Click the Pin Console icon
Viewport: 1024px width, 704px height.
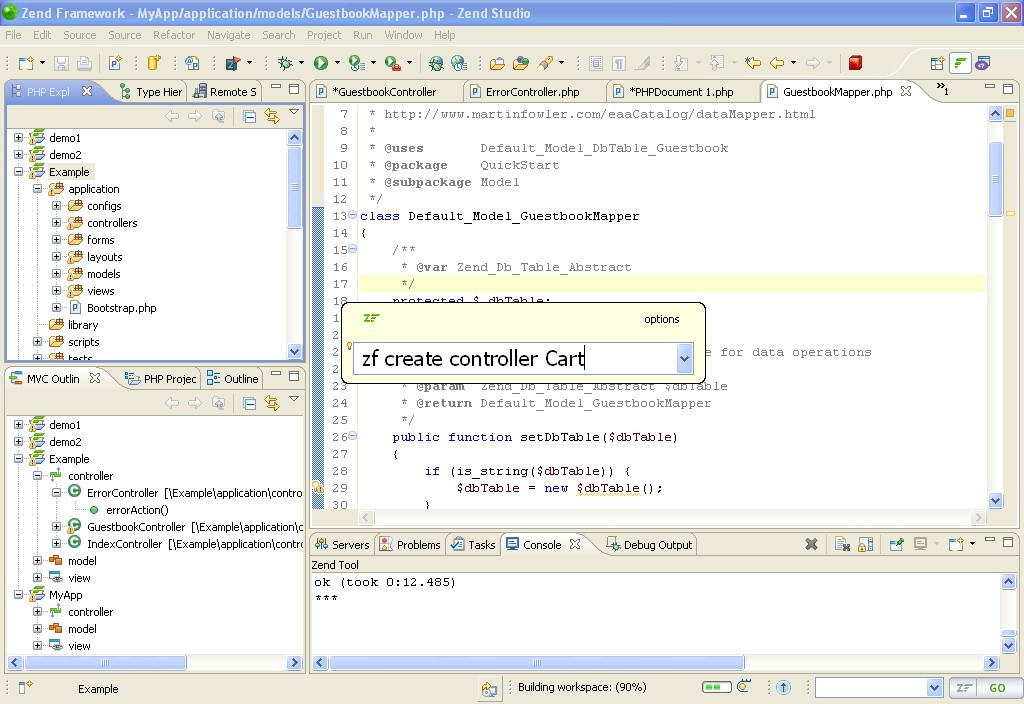pyautogui.click(x=896, y=544)
